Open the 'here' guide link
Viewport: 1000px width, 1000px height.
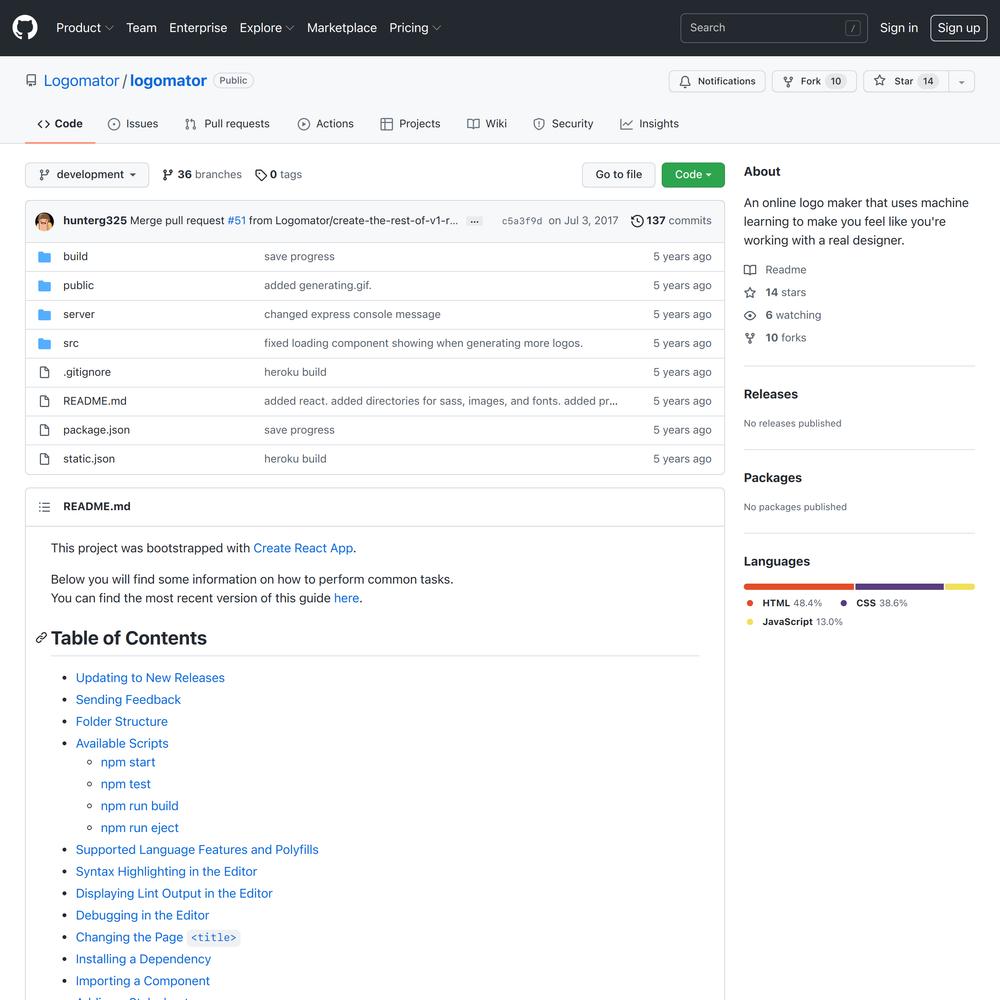tap(346, 598)
